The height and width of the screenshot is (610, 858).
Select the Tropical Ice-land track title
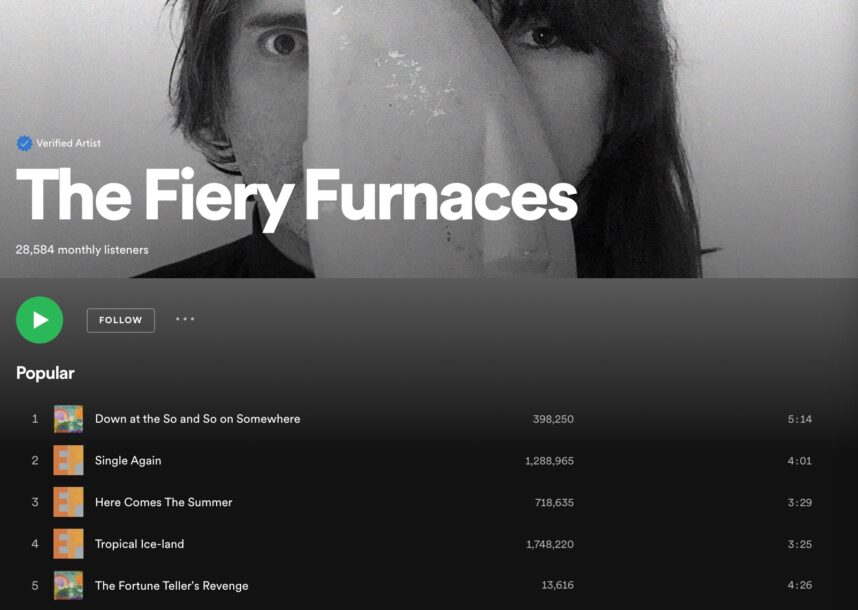coord(140,544)
